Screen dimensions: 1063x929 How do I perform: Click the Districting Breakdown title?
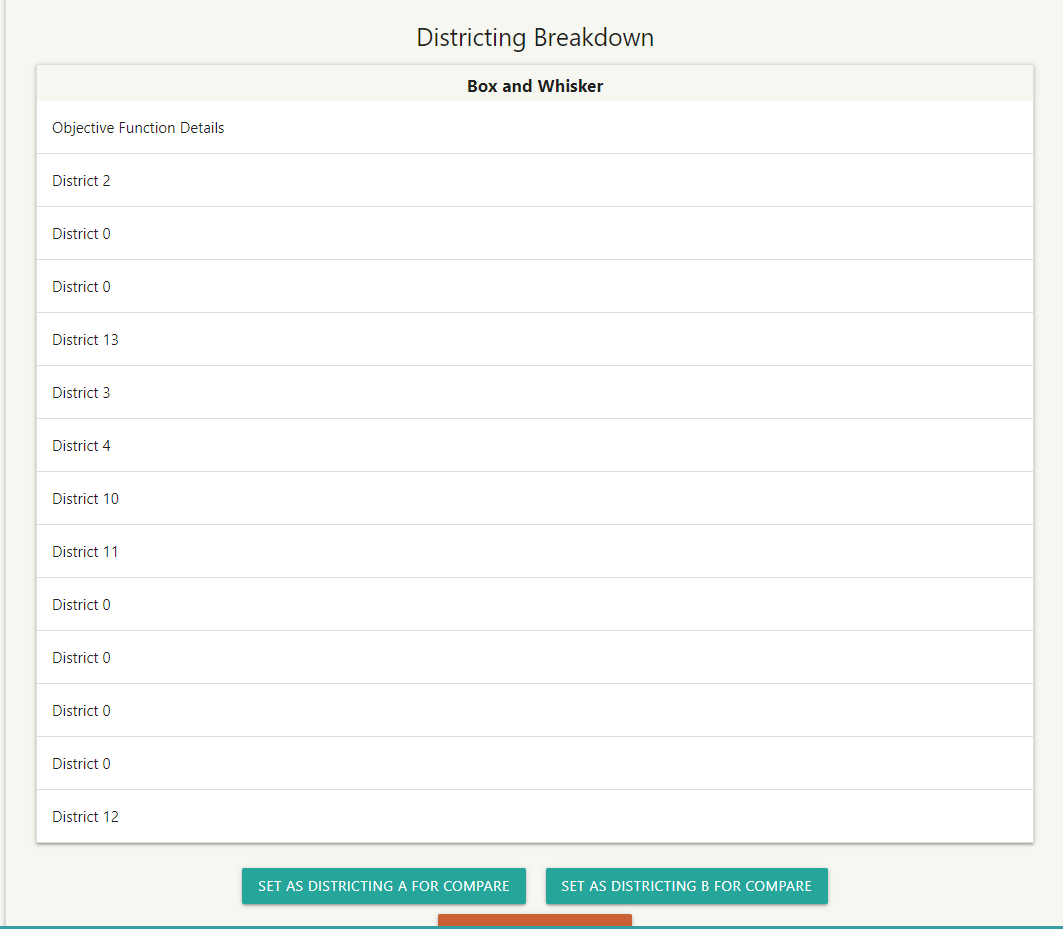[x=534, y=37]
